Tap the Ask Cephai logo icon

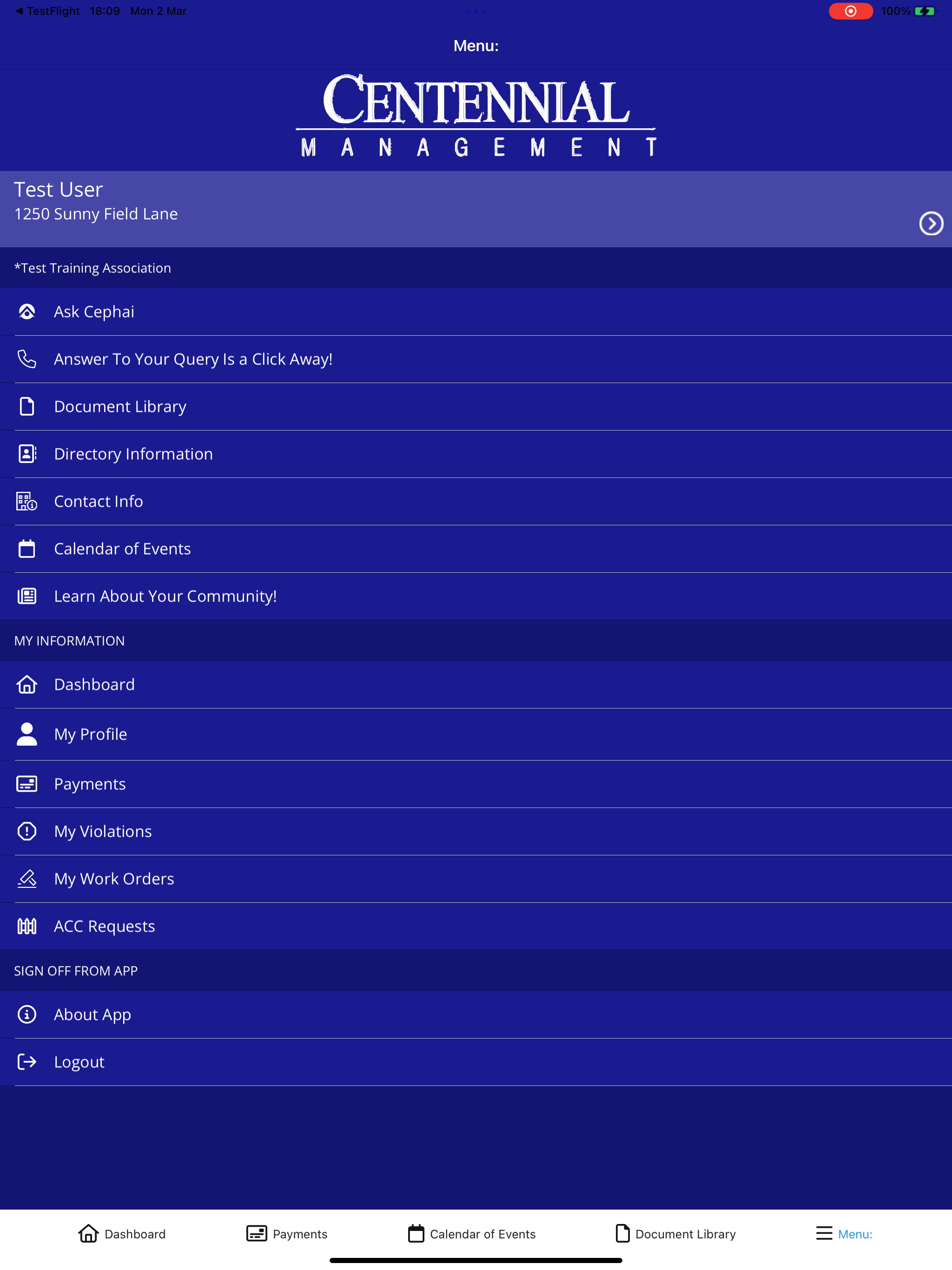[x=27, y=312]
